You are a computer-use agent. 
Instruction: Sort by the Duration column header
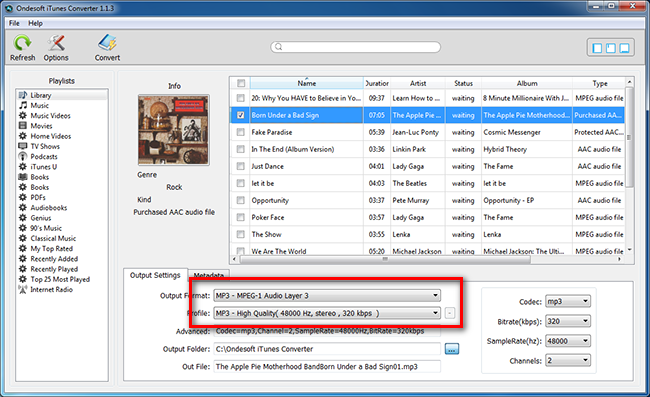coord(377,83)
